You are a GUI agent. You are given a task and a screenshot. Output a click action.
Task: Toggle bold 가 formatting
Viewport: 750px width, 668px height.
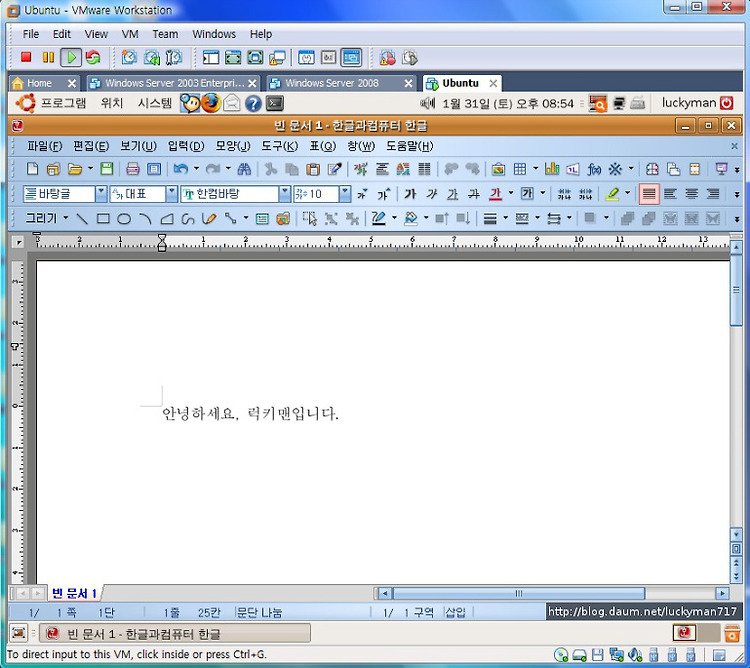point(410,194)
